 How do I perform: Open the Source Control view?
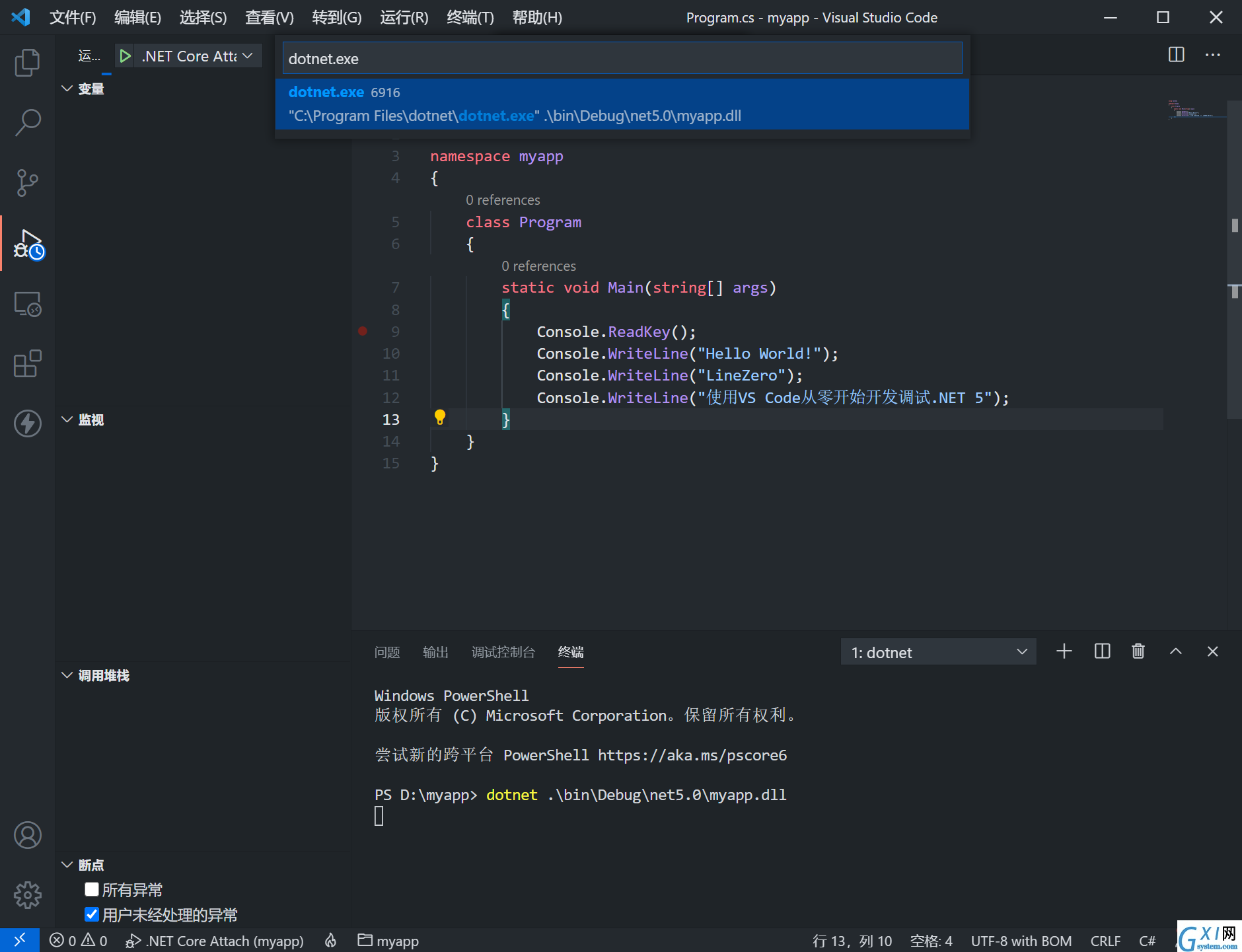(27, 183)
